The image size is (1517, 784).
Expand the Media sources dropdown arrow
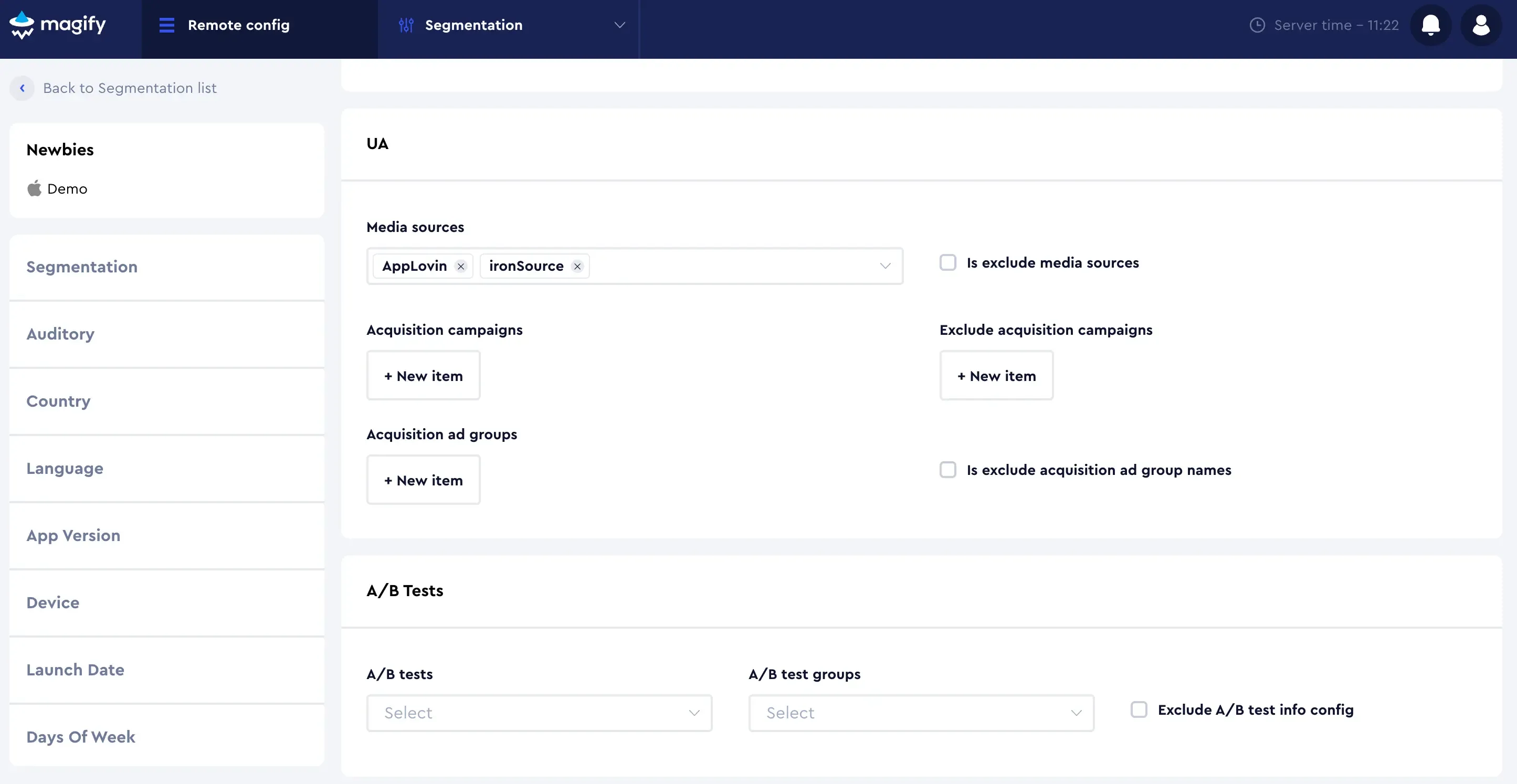pos(884,266)
